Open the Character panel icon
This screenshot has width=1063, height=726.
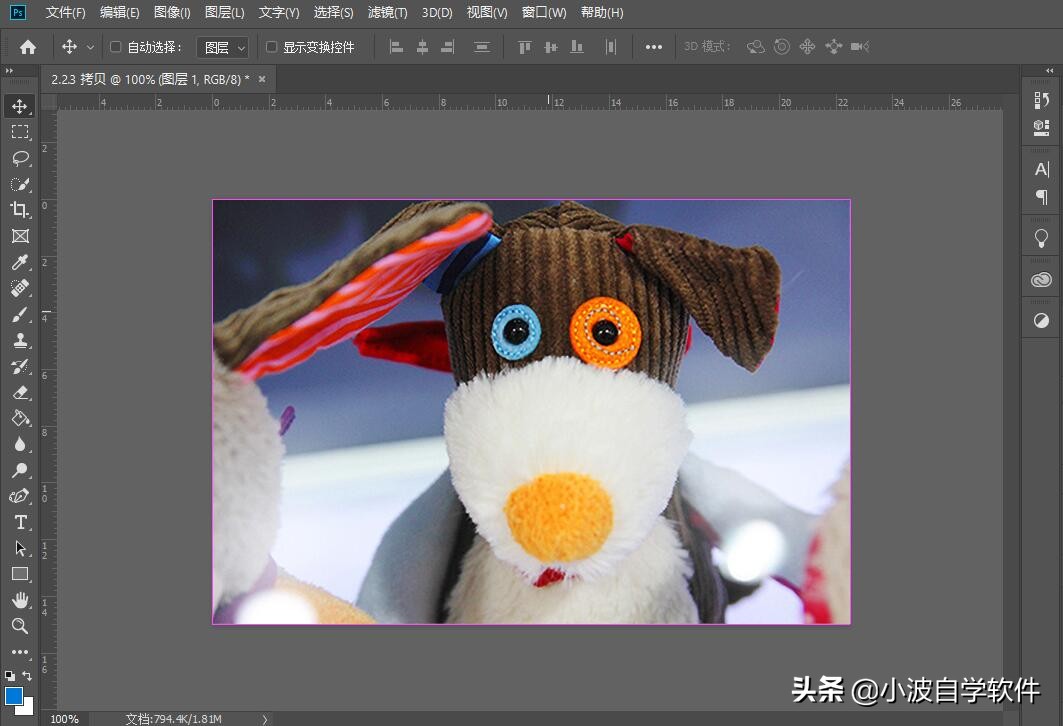click(x=1041, y=169)
